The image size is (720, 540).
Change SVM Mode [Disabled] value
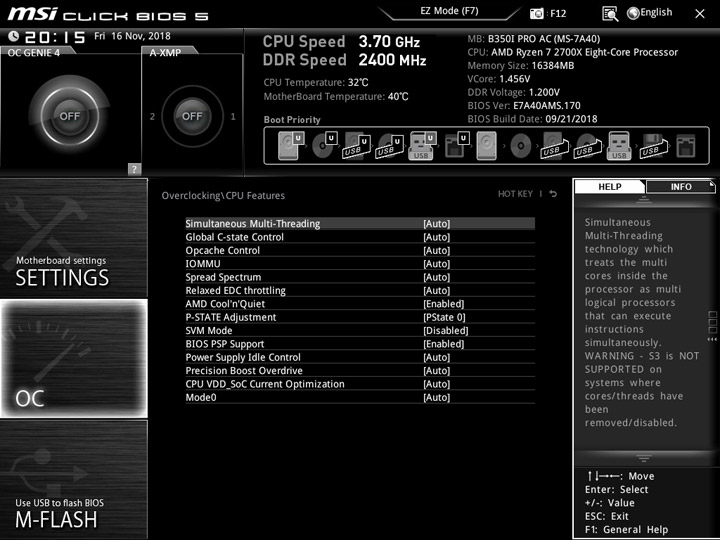(x=446, y=330)
